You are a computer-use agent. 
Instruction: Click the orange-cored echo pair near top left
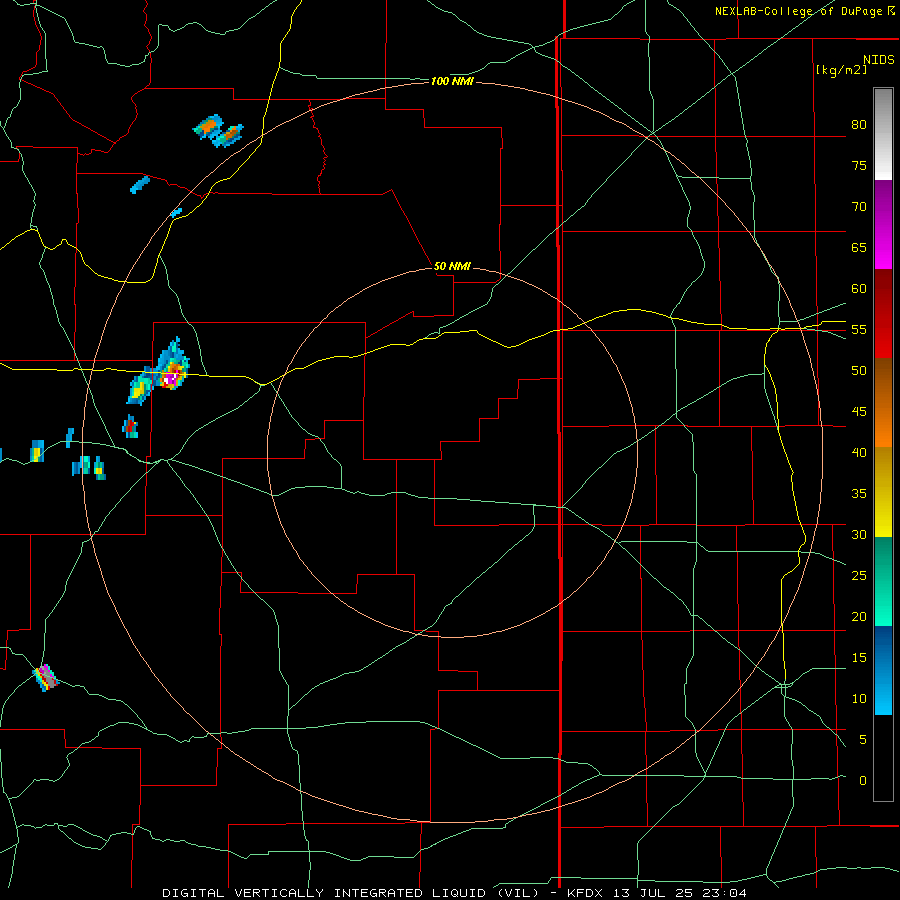tap(218, 131)
